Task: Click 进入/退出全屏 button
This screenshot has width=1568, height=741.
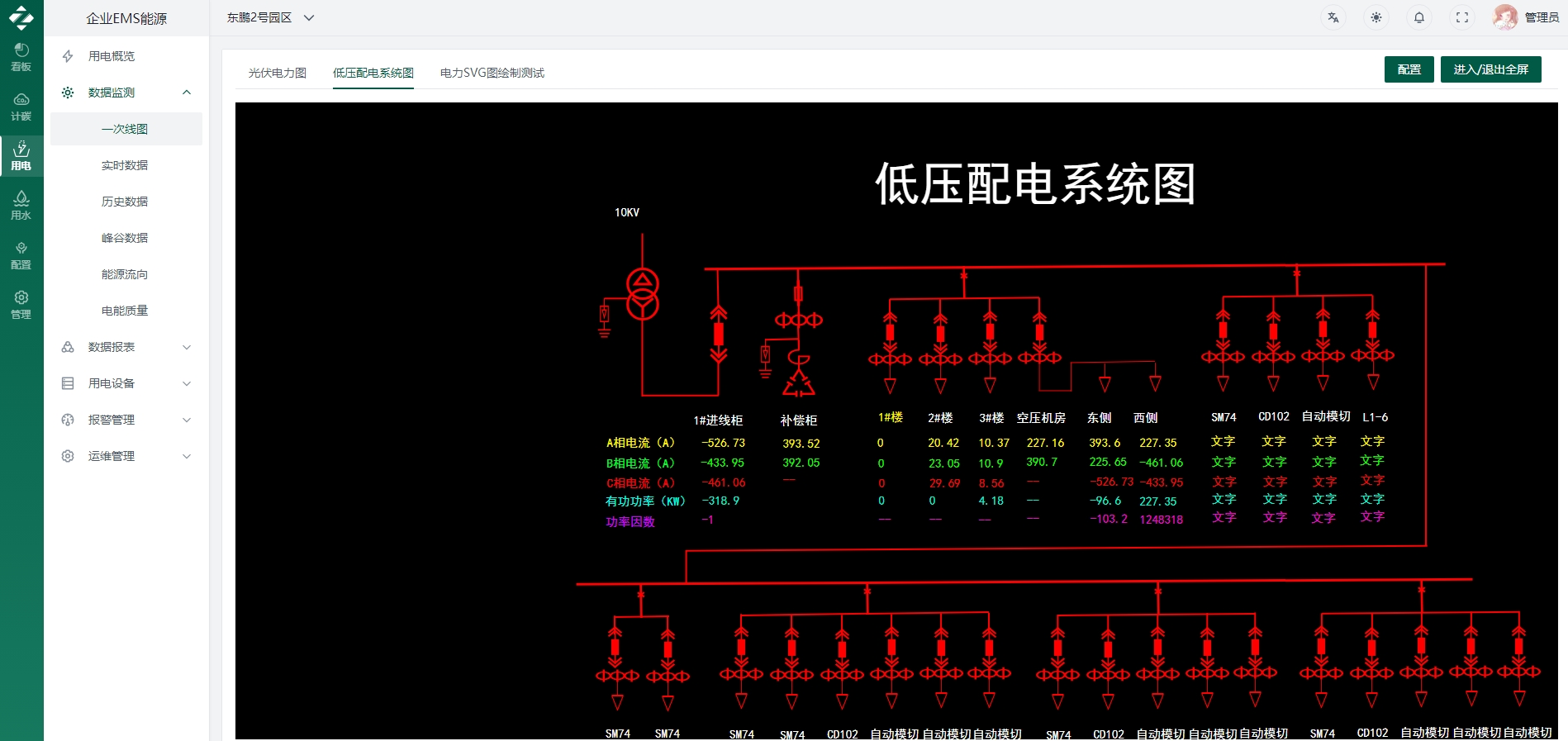Action: 1491,69
